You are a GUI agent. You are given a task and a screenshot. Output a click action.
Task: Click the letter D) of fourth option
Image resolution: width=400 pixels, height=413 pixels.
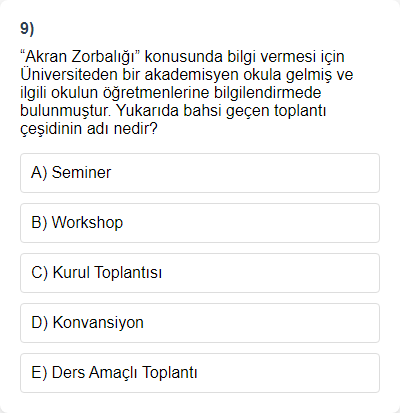coord(39,323)
